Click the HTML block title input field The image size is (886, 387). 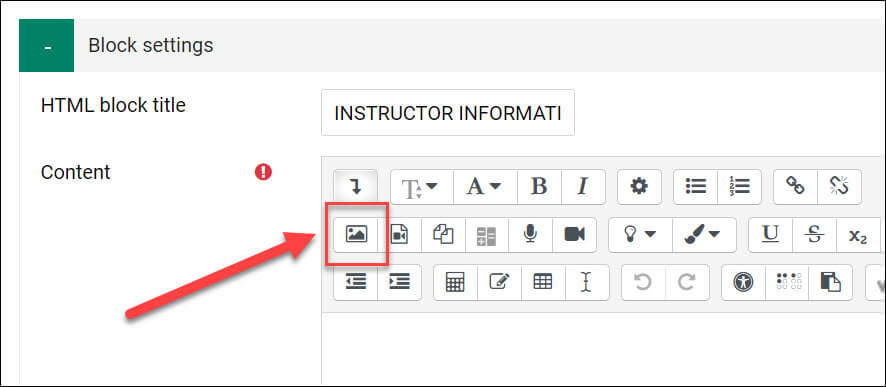pyautogui.click(x=448, y=113)
